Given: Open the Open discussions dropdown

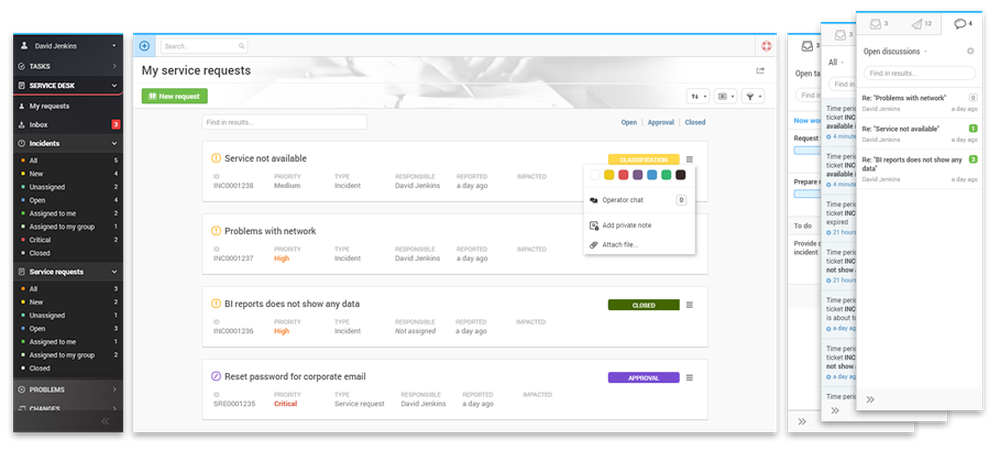Looking at the screenshot, I should [x=895, y=51].
